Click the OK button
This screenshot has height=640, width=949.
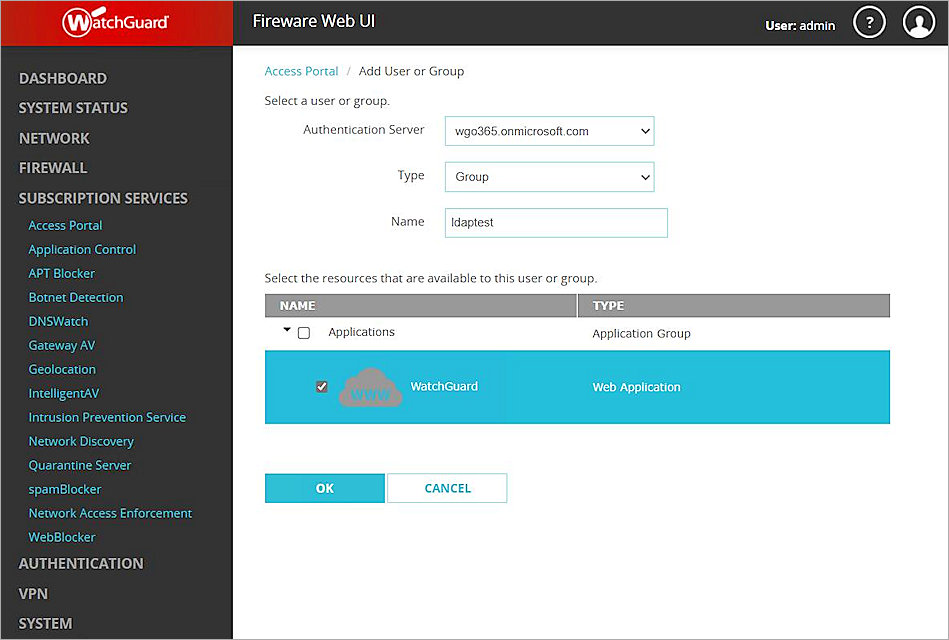[324, 488]
